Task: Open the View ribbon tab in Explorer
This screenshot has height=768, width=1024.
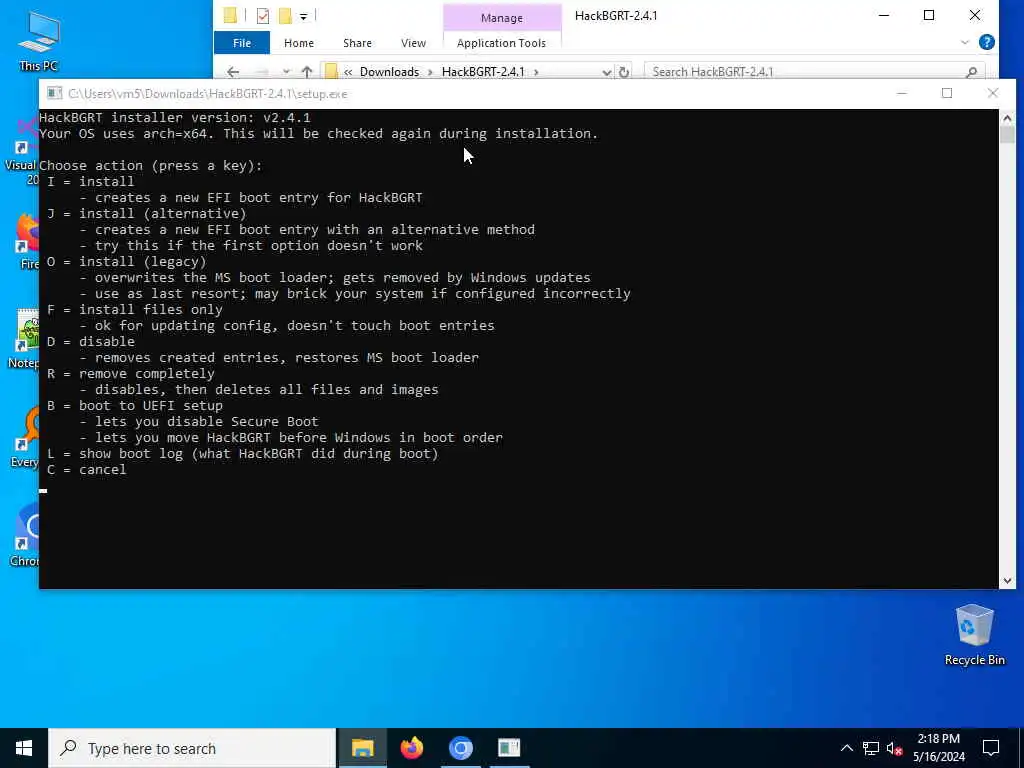Action: pyautogui.click(x=413, y=43)
